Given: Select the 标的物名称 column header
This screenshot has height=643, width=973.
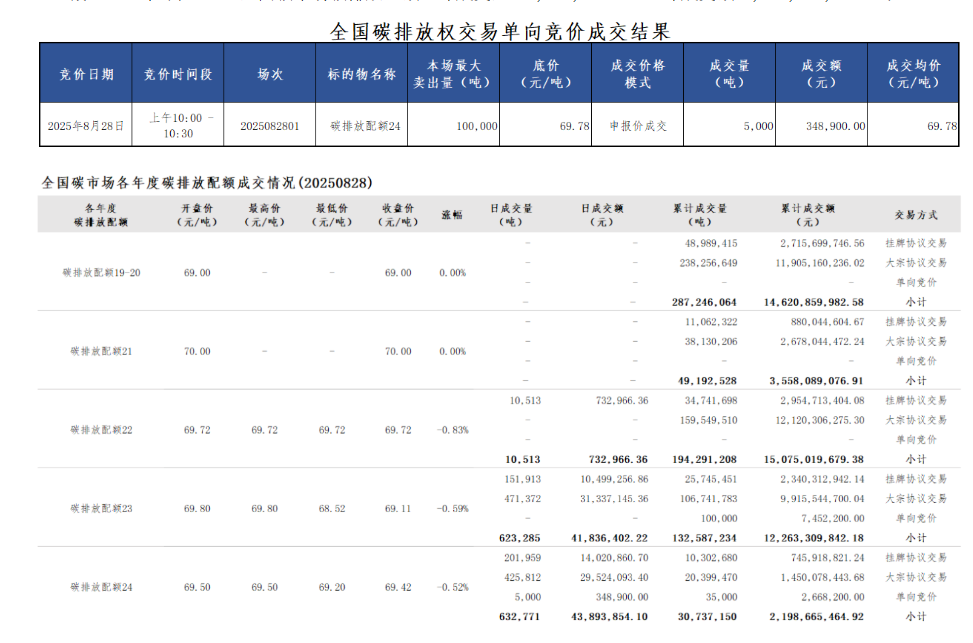Looking at the screenshot, I should coord(361,74).
